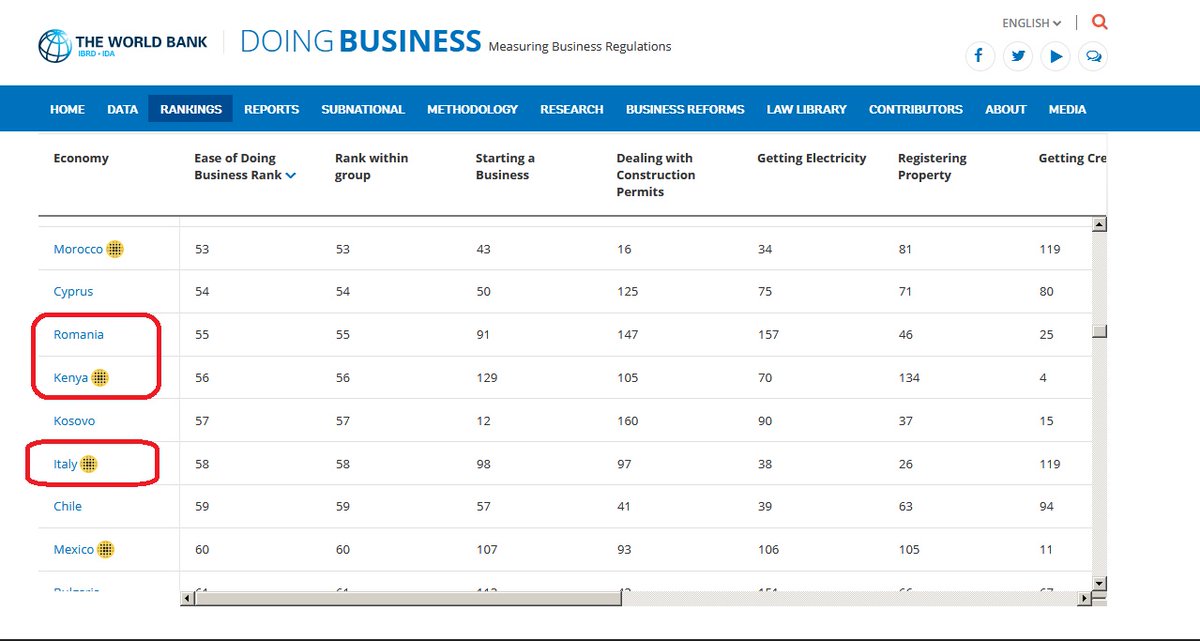
Task: Click Dealing with Construction Permits header
Action: 656,175
